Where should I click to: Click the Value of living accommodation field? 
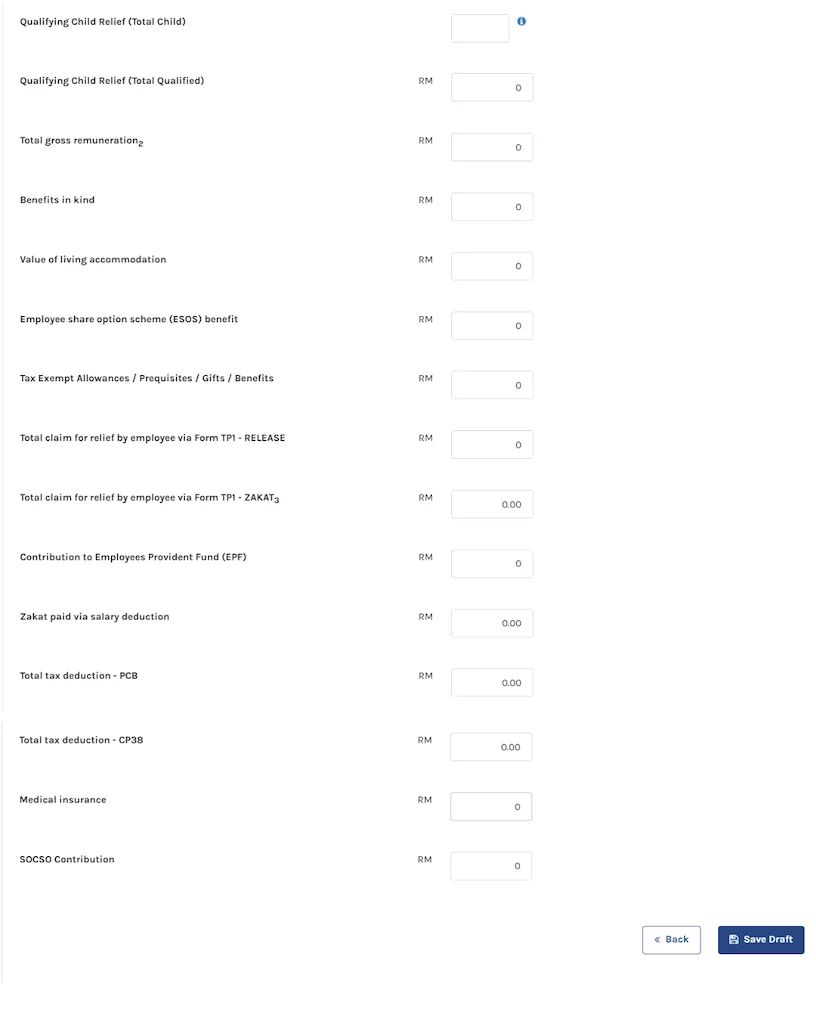point(491,266)
